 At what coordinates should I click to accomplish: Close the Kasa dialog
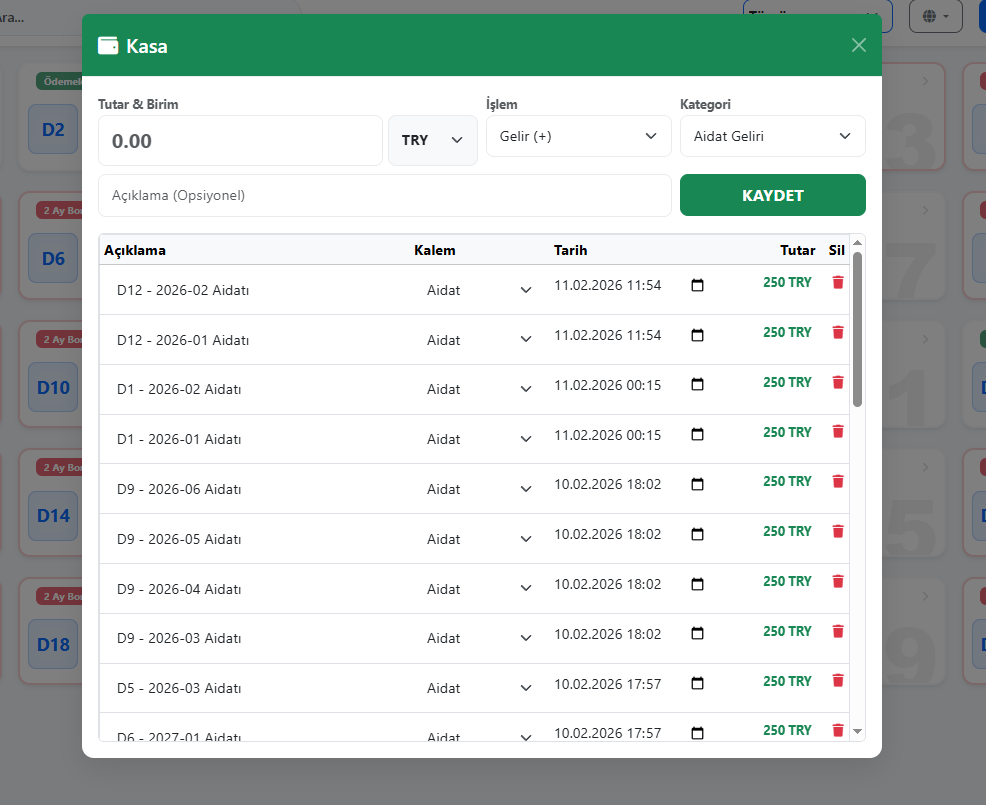[x=858, y=45]
